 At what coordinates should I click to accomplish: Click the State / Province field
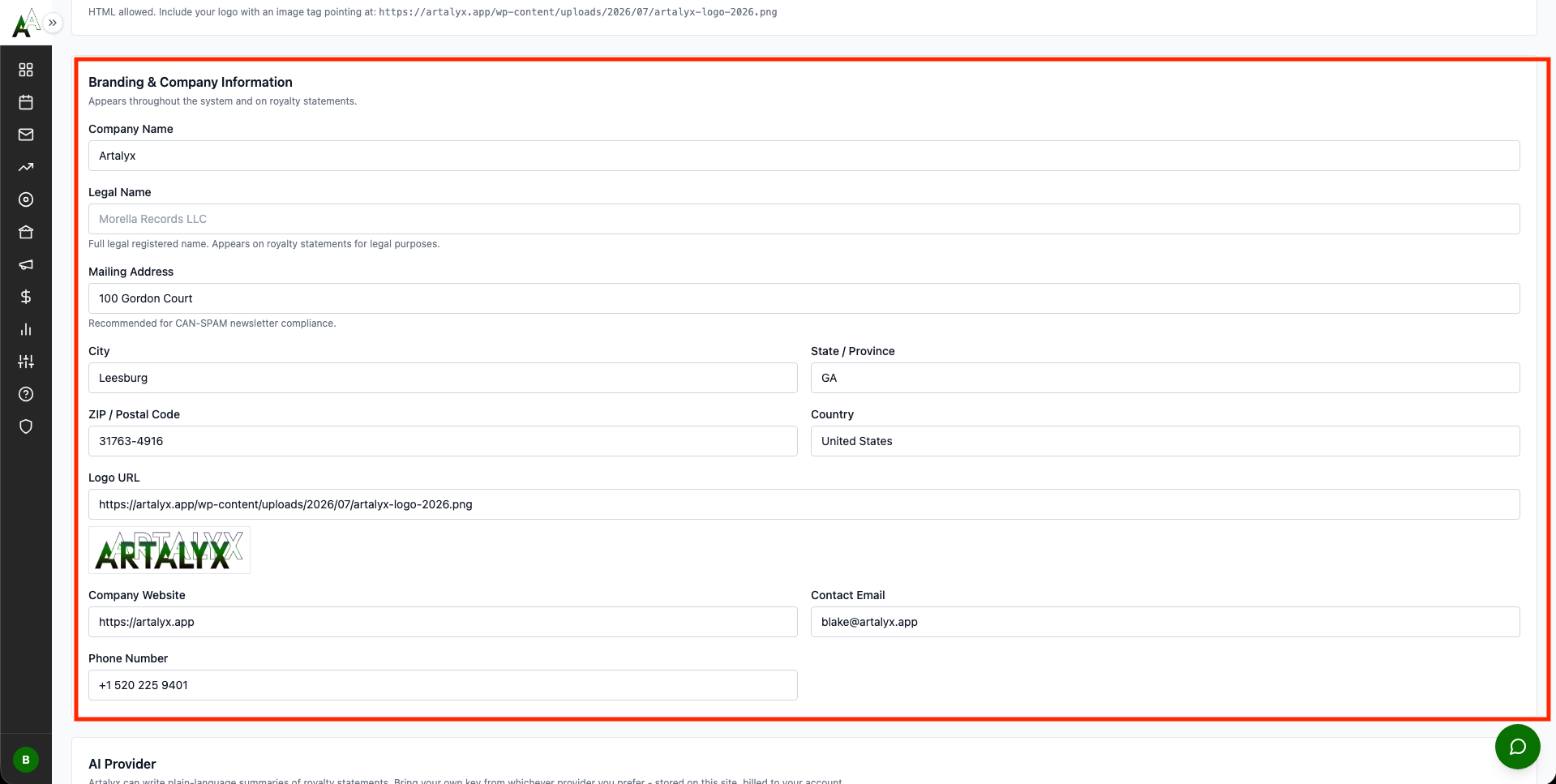pos(1165,378)
